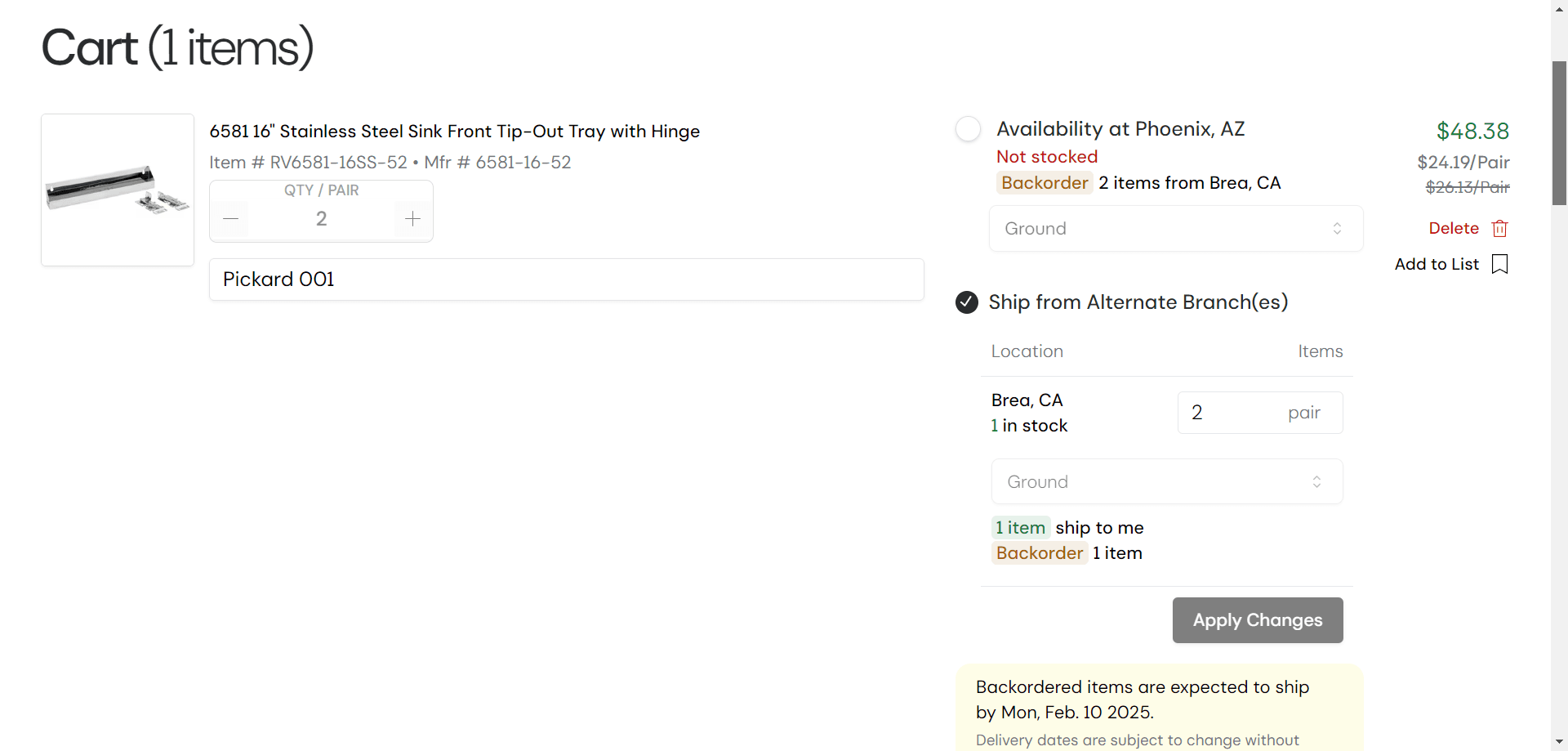Click the Apply Changes button
1568x751 pixels.
[x=1258, y=620]
